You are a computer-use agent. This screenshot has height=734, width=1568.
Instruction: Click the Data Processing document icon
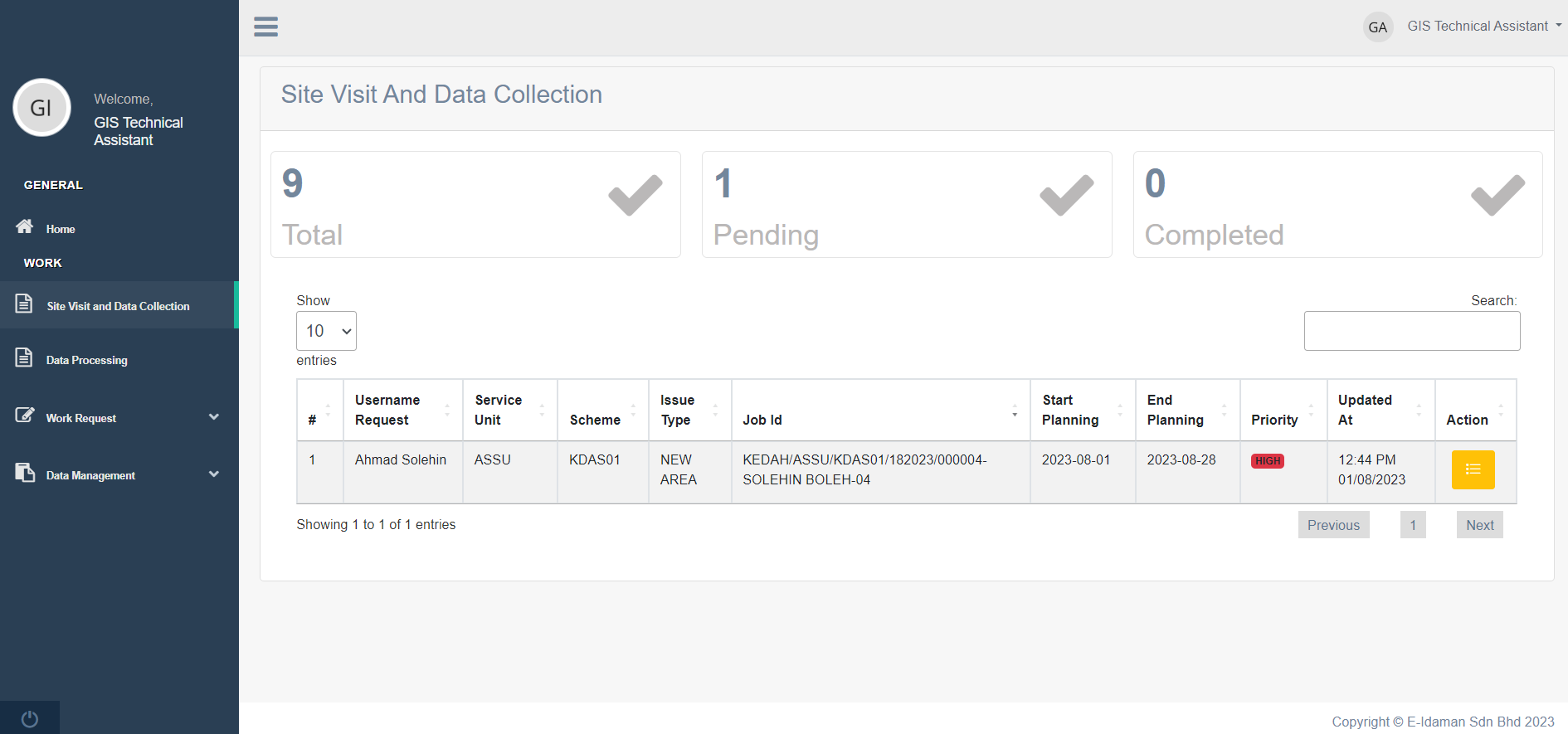[24, 358]
